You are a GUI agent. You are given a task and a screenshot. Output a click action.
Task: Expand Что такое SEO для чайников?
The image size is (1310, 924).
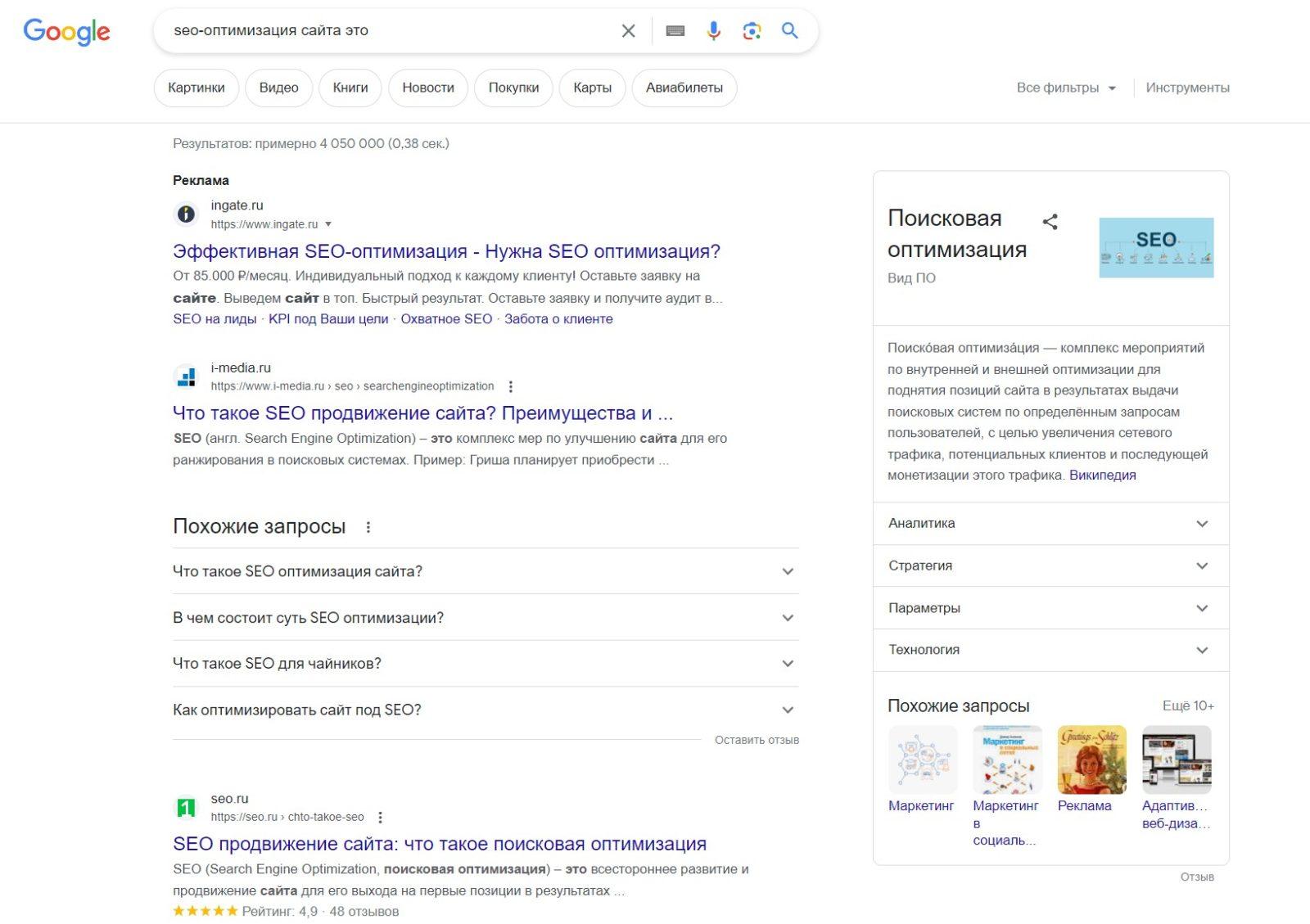486,664
